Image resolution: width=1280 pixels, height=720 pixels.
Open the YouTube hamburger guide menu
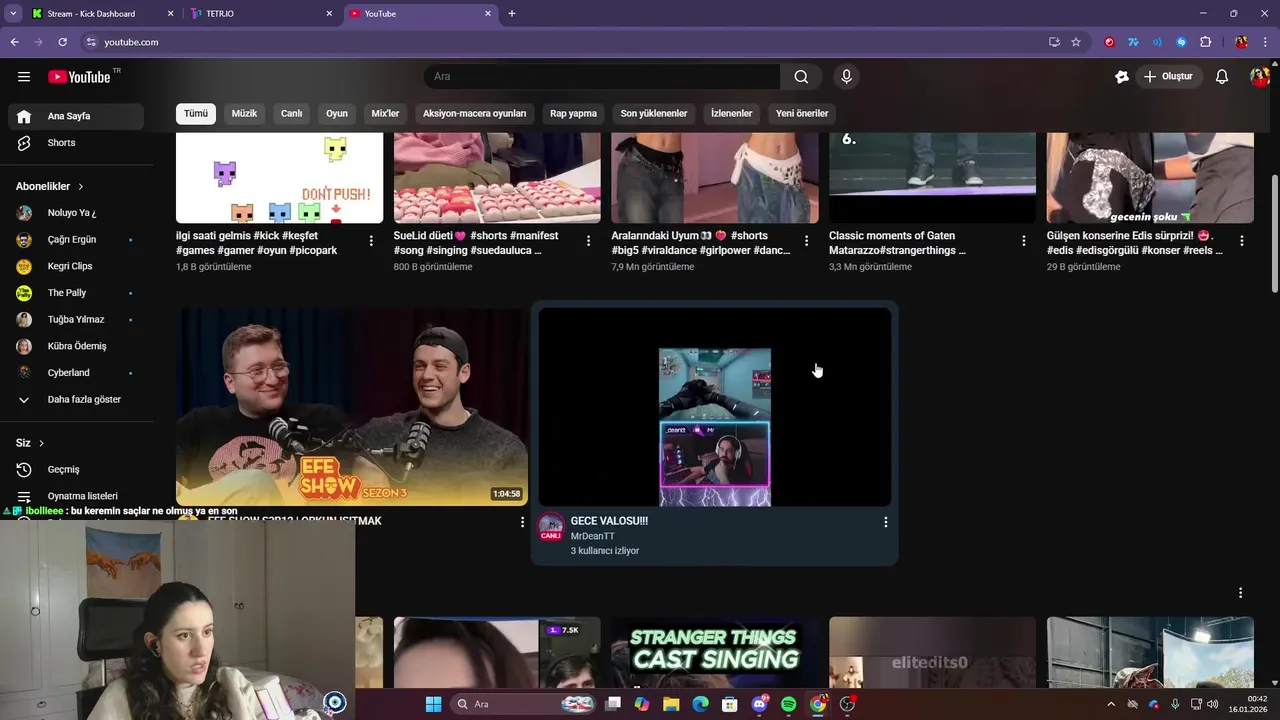pos(24,77)
